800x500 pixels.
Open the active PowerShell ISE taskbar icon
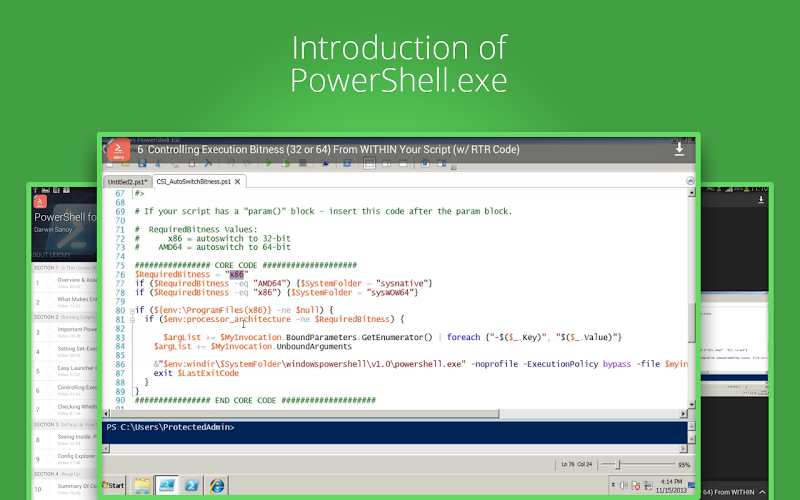(167, 485)
